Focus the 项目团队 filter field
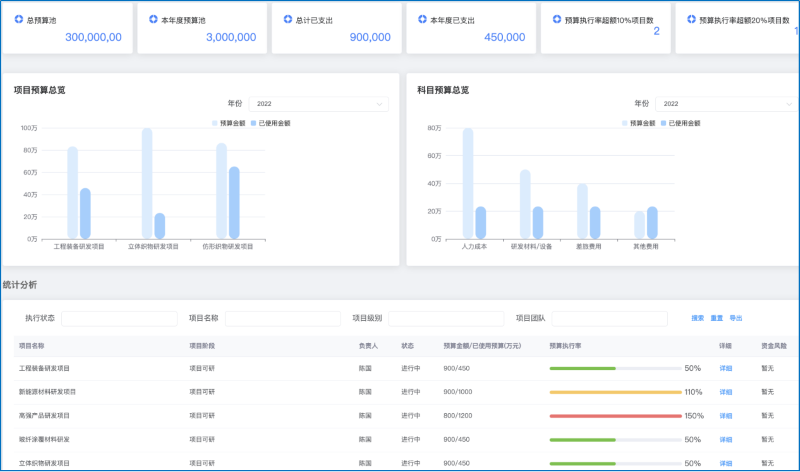 tap(610, 318)
